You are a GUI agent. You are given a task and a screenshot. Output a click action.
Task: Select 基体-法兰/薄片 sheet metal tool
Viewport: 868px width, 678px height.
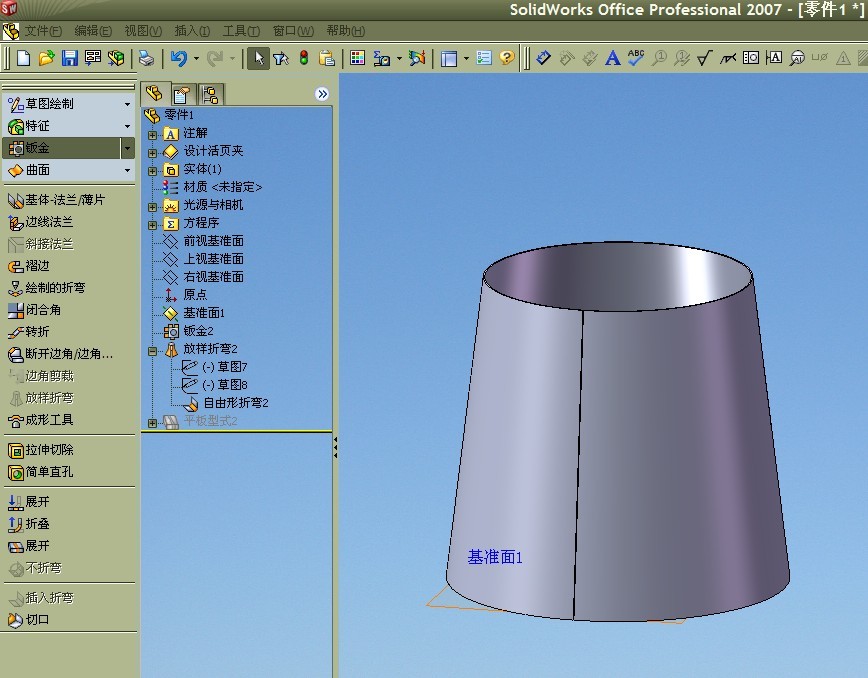tap(56, 200)
